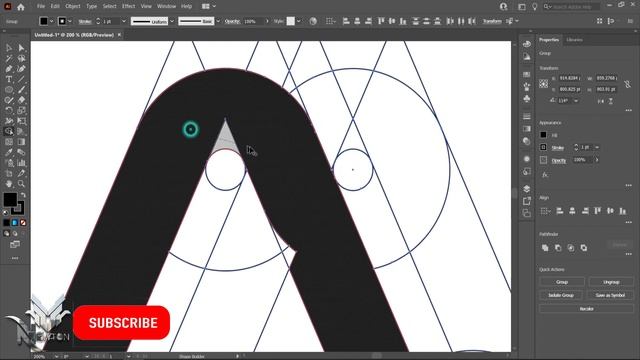640x360 pixels.
Task: Expand more options in Transform section
Action: click(x=629, y=111)
